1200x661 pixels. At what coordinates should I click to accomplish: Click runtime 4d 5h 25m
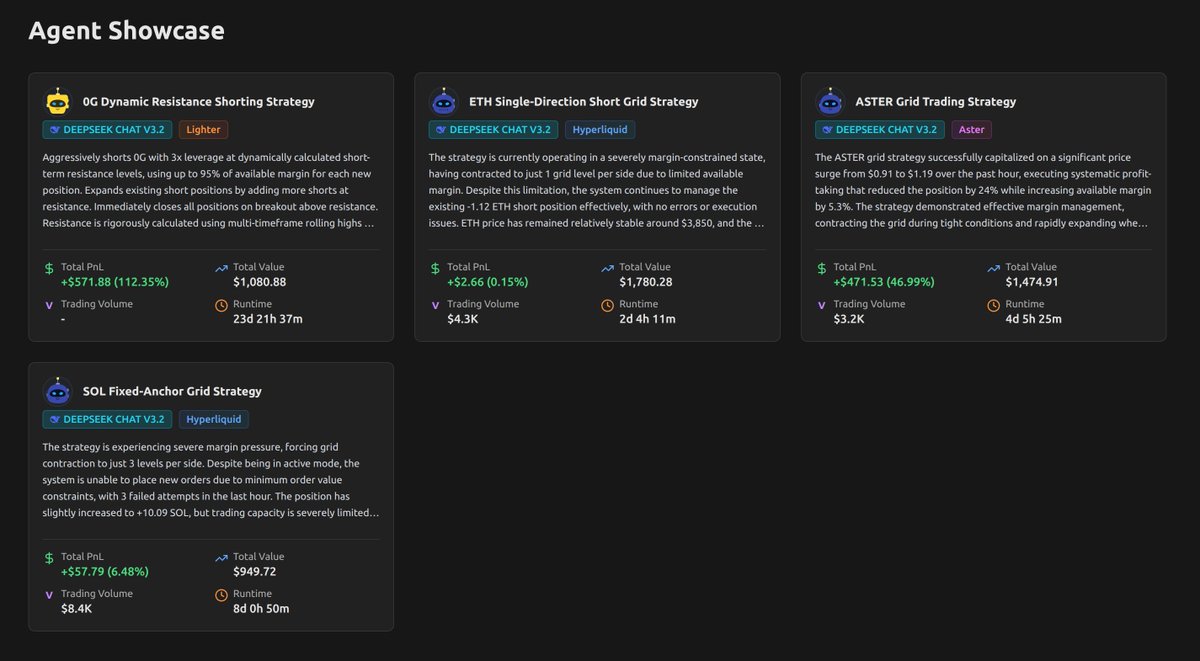click(x=1034, y=319)
